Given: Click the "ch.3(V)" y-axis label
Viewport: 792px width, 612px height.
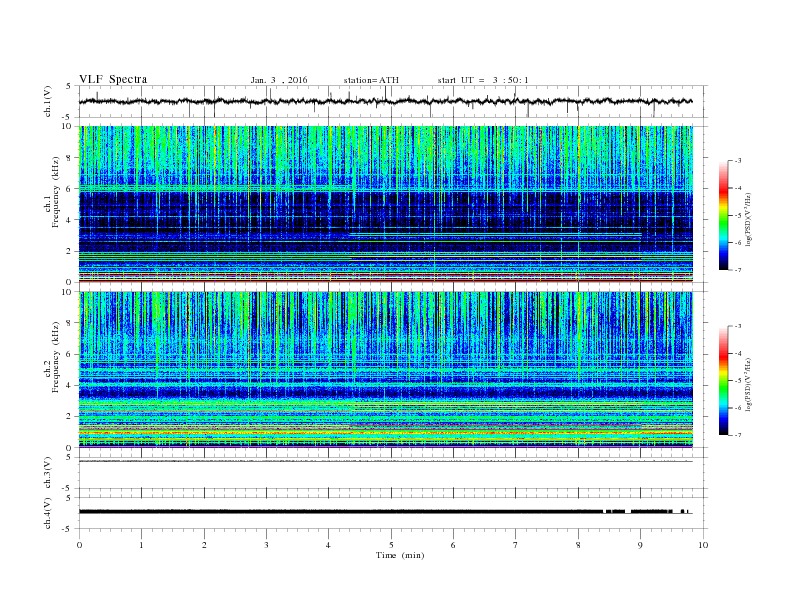Looking at the screenshot, I should pyautogui.click(x=48, y=473).
